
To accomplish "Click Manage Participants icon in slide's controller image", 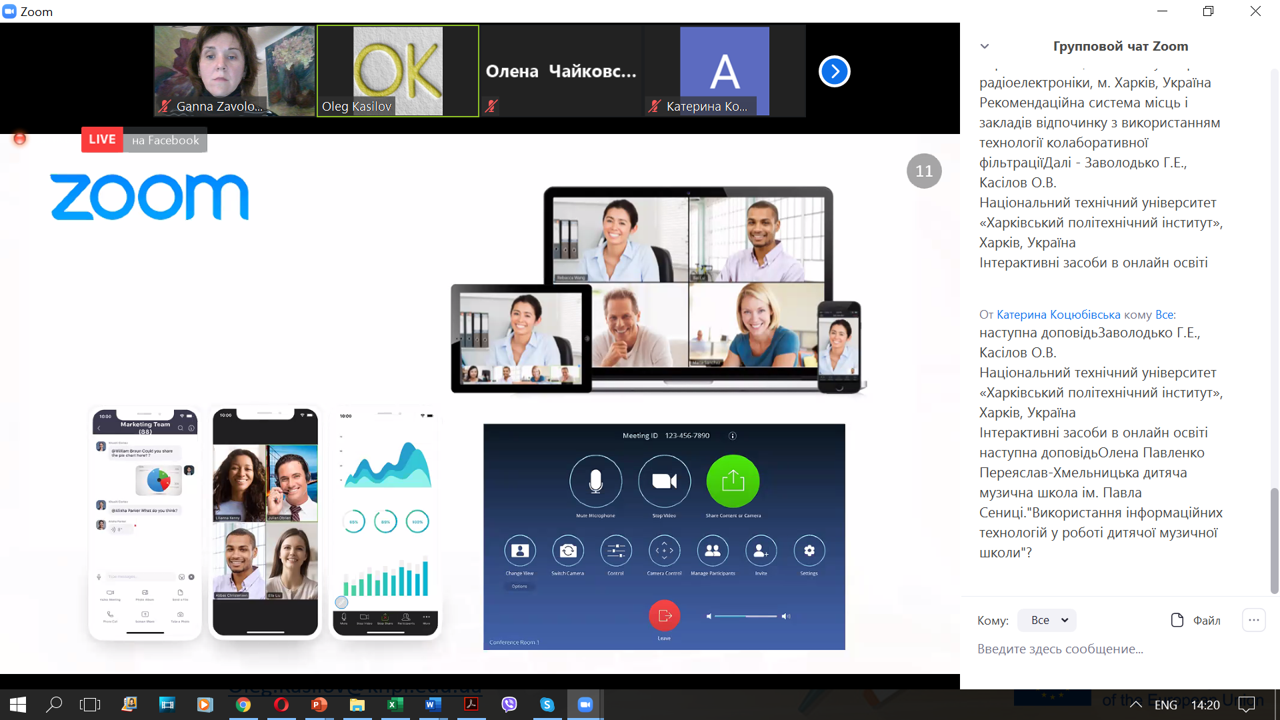I will point(713,550).
